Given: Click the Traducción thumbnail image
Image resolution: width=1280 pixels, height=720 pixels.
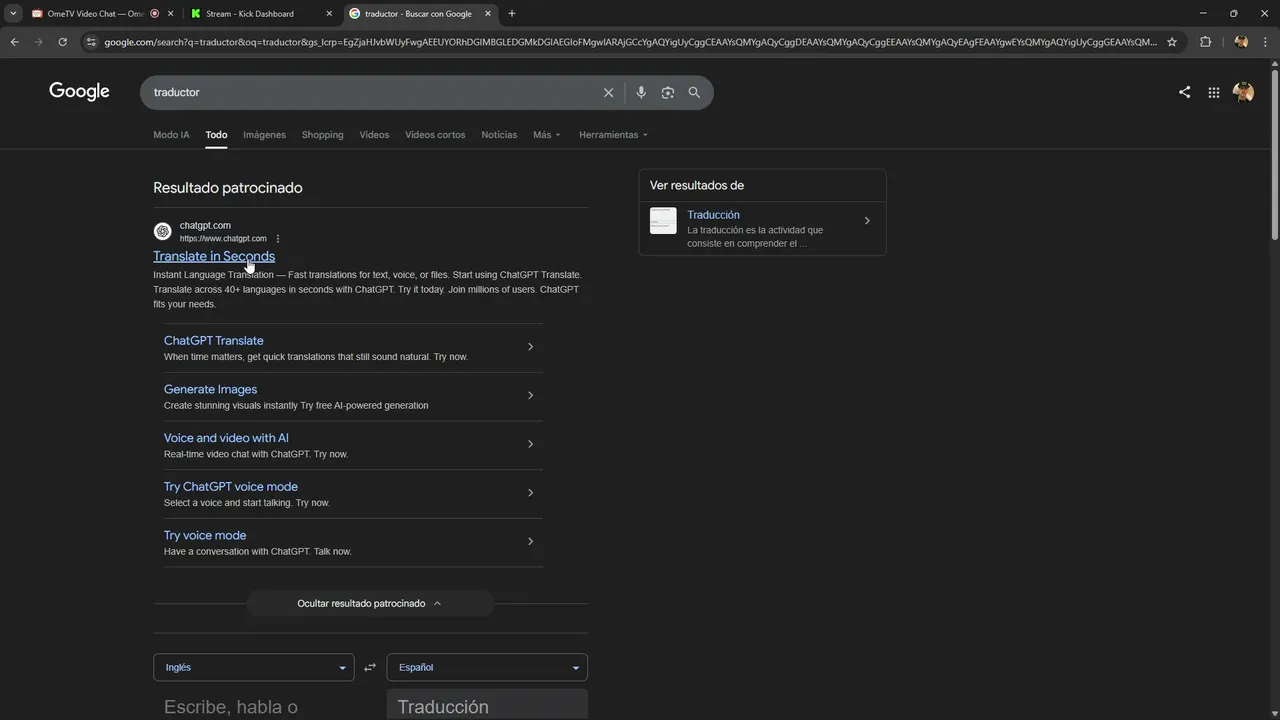Looking at the screenshot, I should coord(663,221).
